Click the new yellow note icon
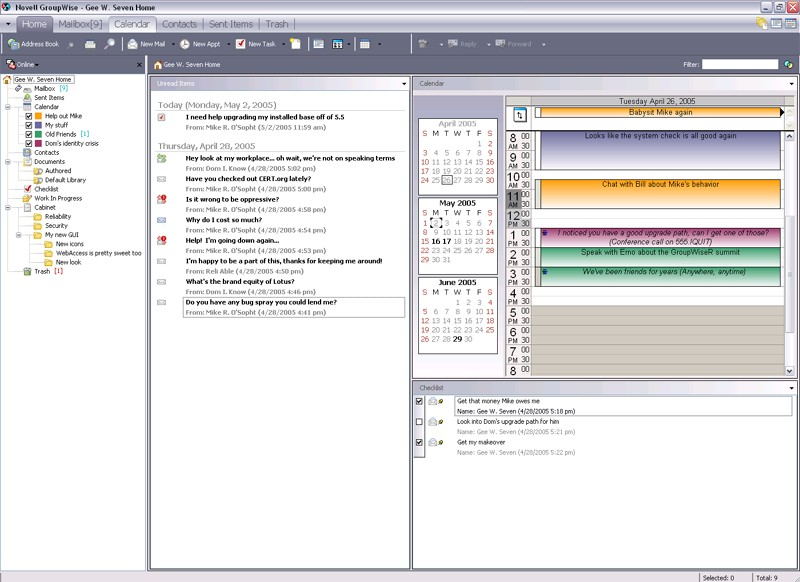Screen dimensions: 800x582 coord(295,44)
